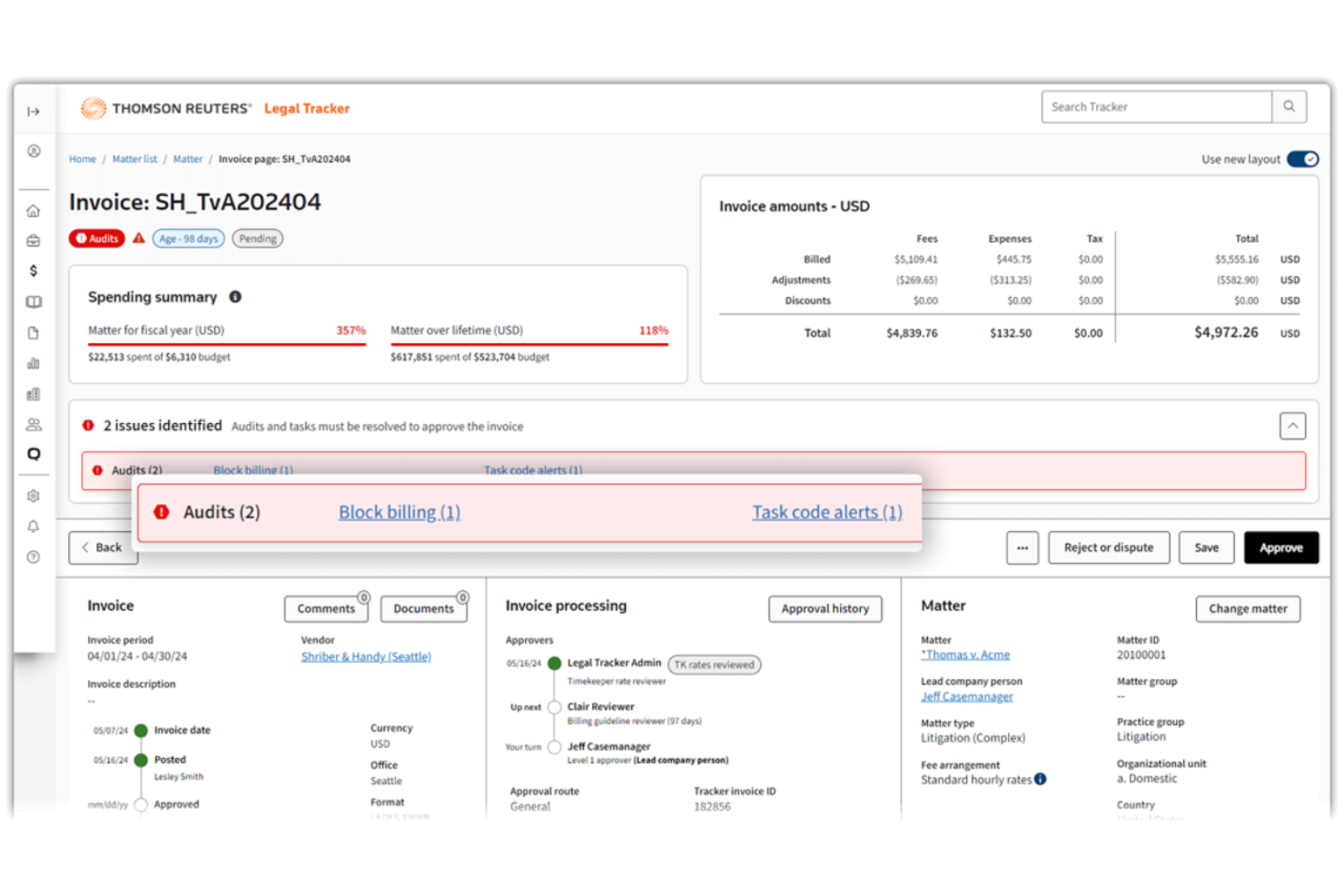The width and height of the screenshot is (1344, 896).
Task: Click the orange warning triangle beside Audits
Action: tap(139, 239)
